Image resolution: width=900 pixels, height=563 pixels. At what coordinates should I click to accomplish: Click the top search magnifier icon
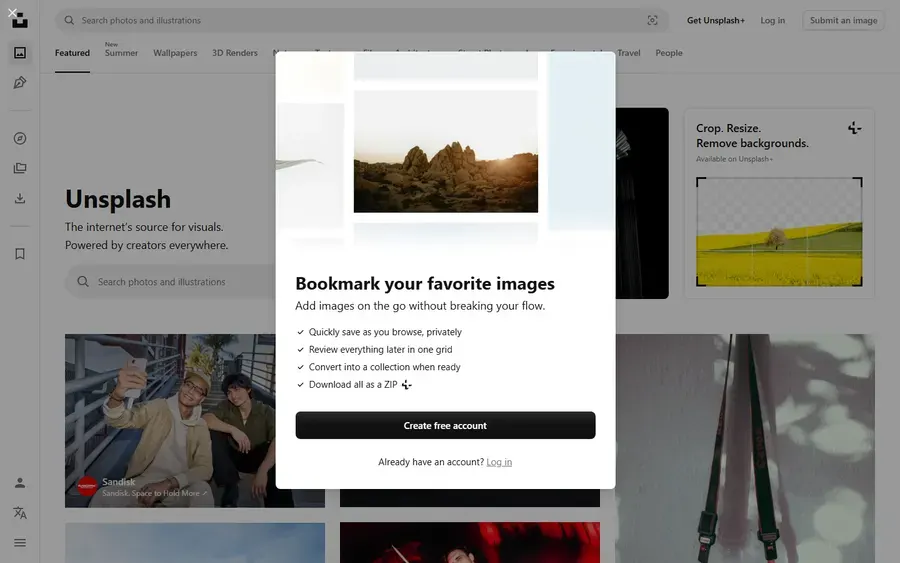point(69,20)
